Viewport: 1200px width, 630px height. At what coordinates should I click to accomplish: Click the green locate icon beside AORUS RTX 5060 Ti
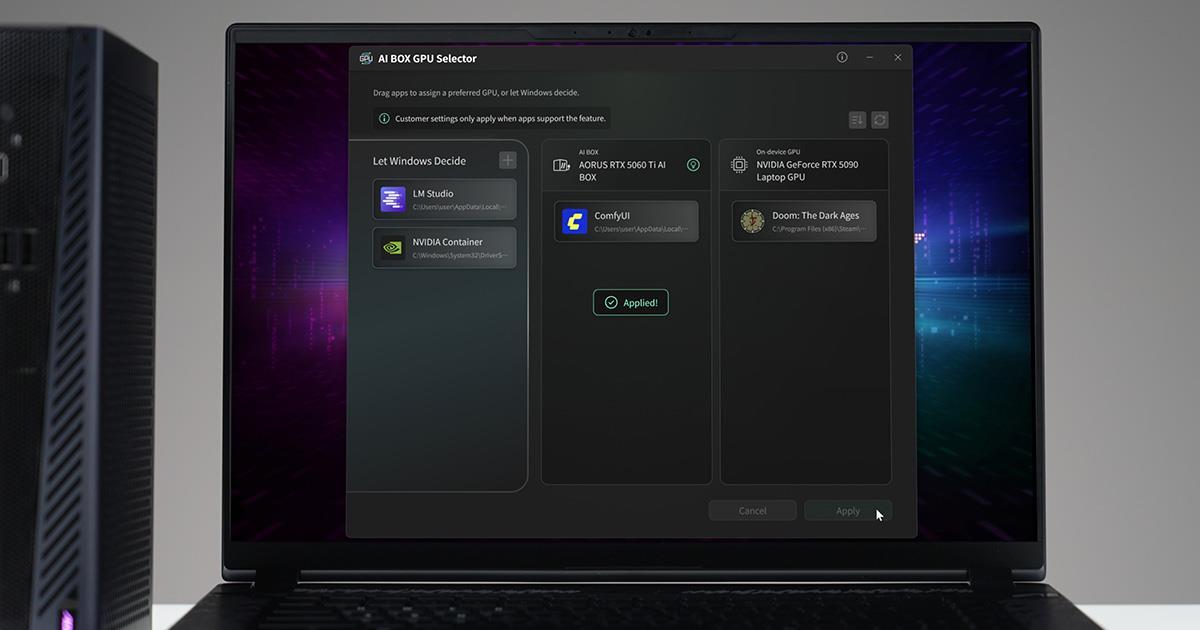coord(693,165)
